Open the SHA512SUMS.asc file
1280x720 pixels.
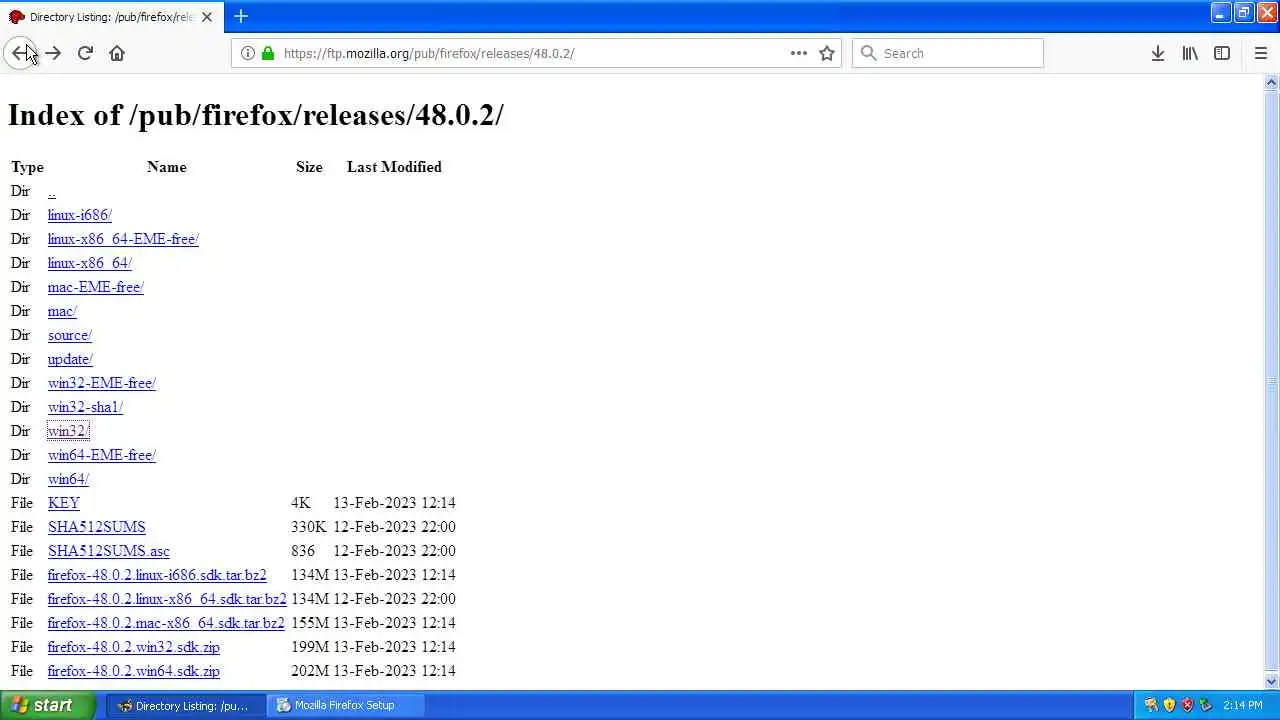[x=108, y=551]
